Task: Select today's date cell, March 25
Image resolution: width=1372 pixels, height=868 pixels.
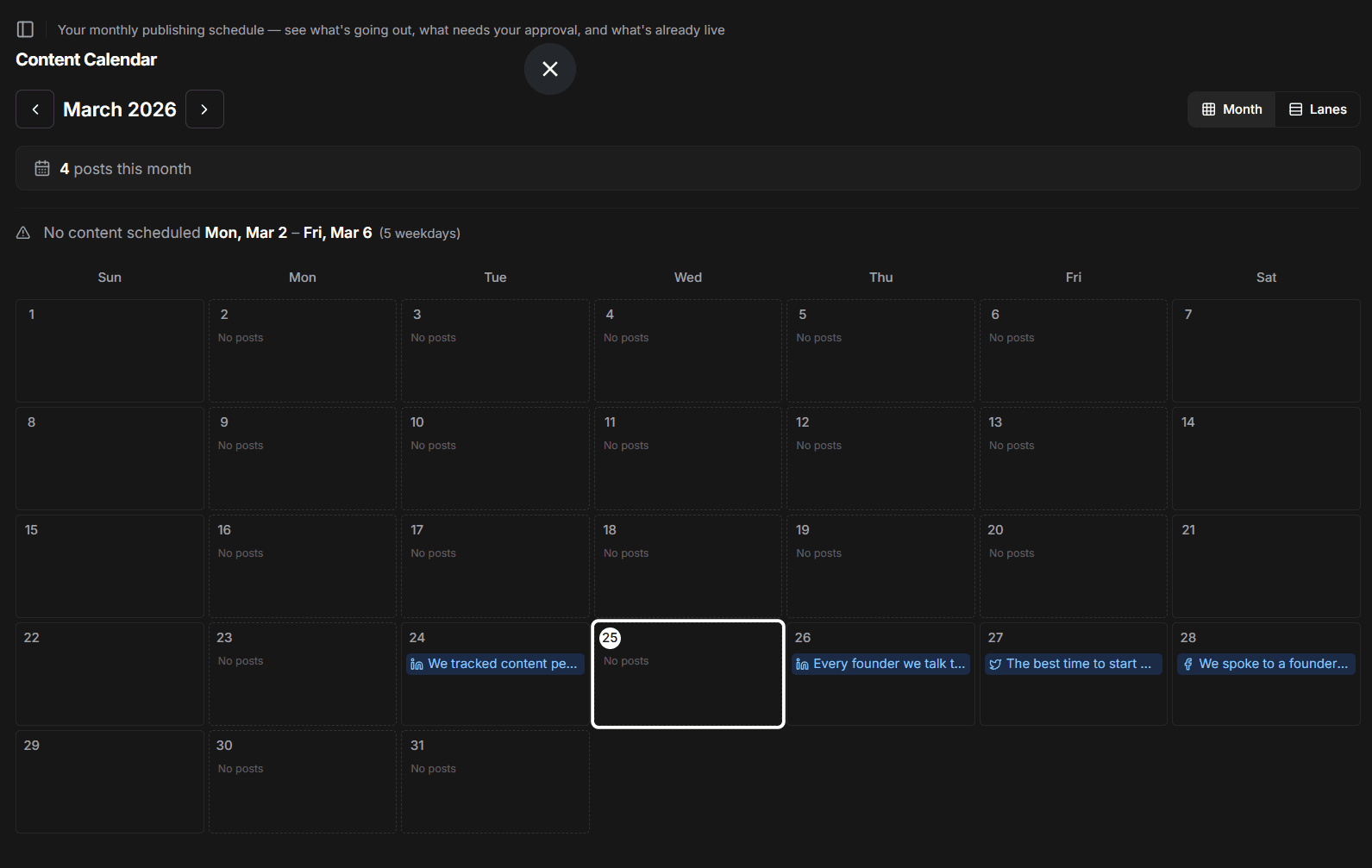Action: coord(688,674)
